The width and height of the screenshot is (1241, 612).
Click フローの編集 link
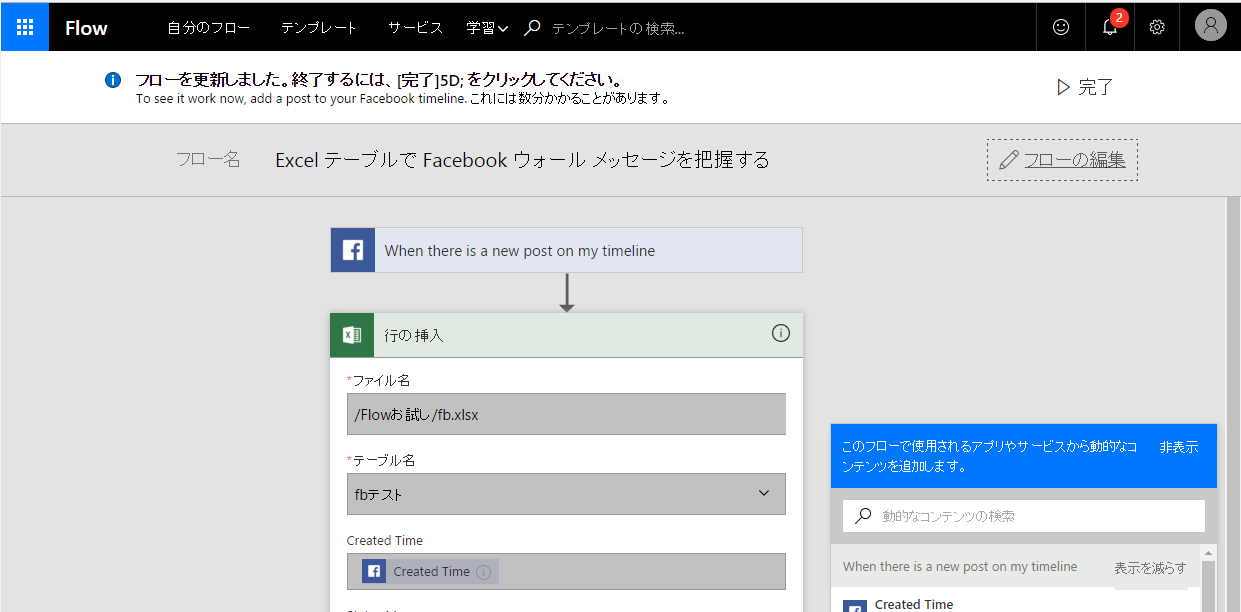pos(1074,159)
